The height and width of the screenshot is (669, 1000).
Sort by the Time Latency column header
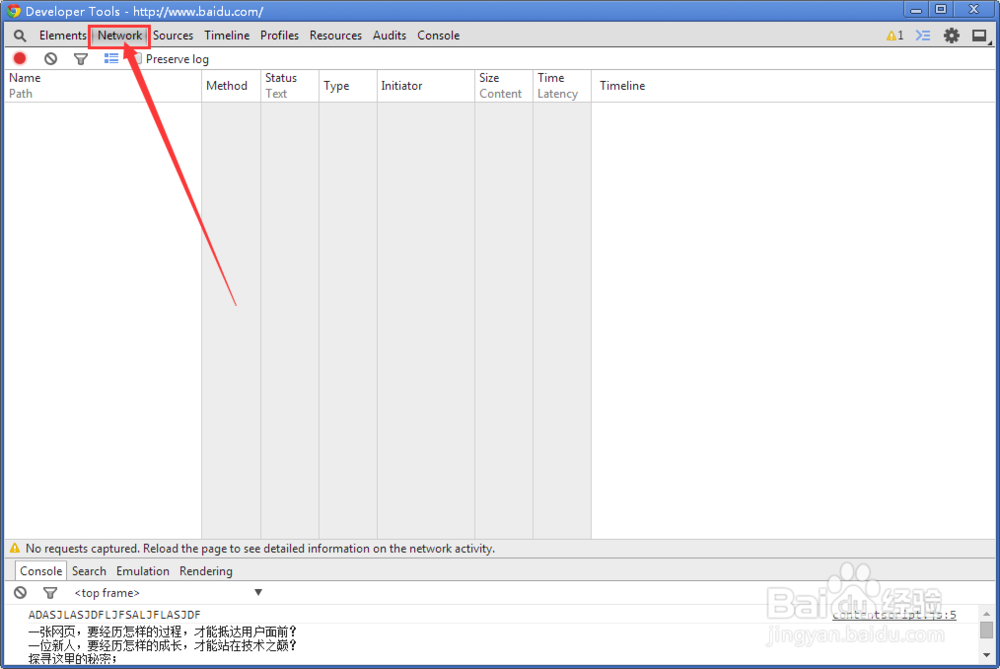(562, 85)
